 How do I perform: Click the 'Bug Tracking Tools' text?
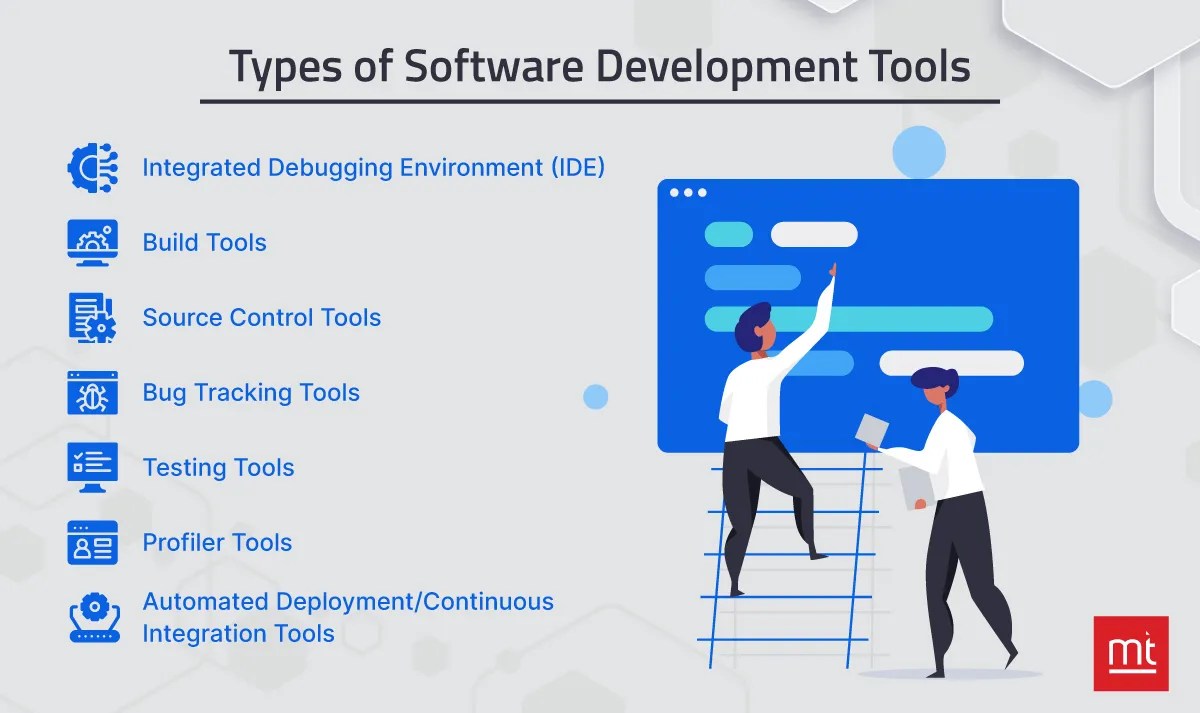pos(251,392)
